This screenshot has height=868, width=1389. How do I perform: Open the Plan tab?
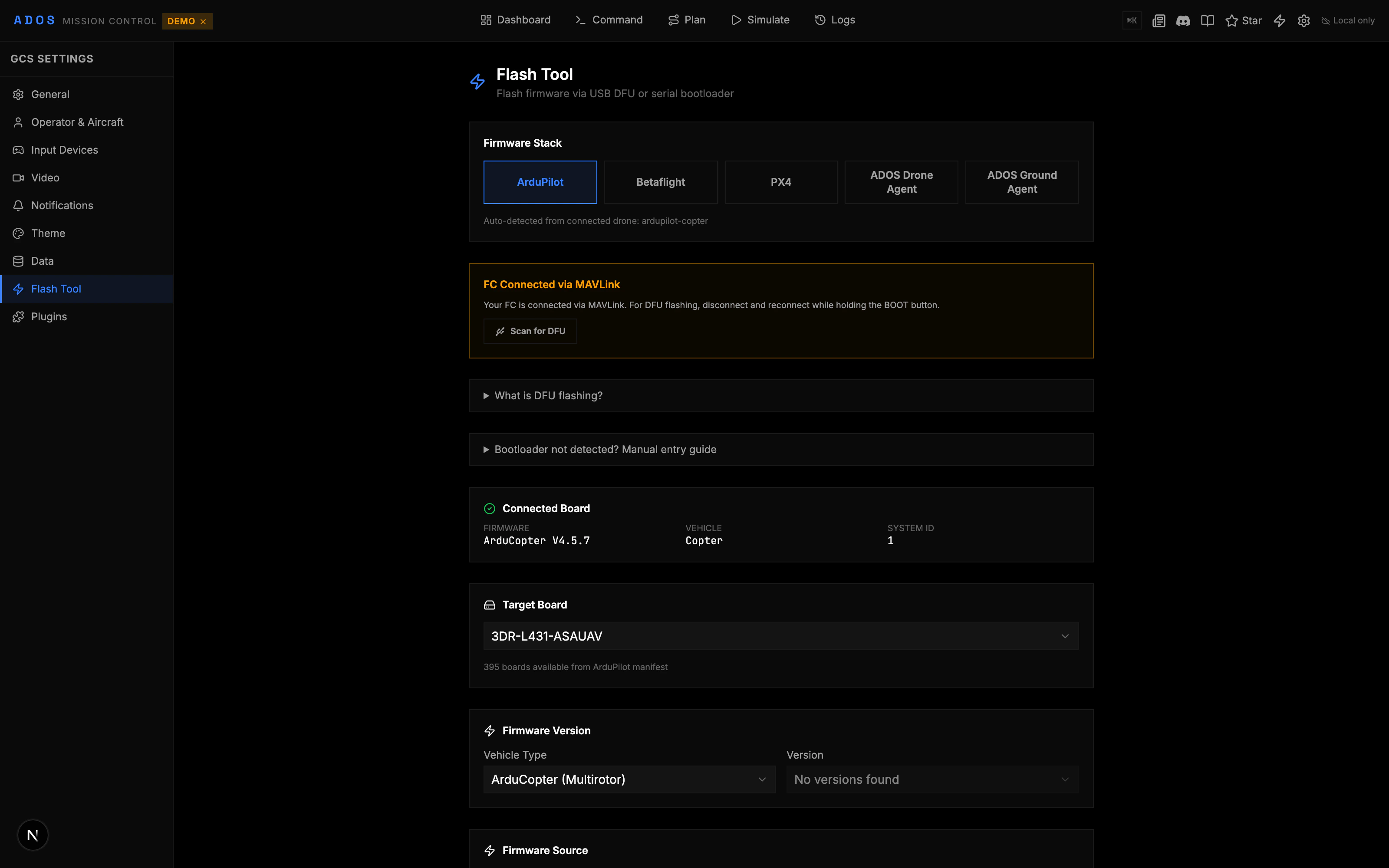click(687, 20)
